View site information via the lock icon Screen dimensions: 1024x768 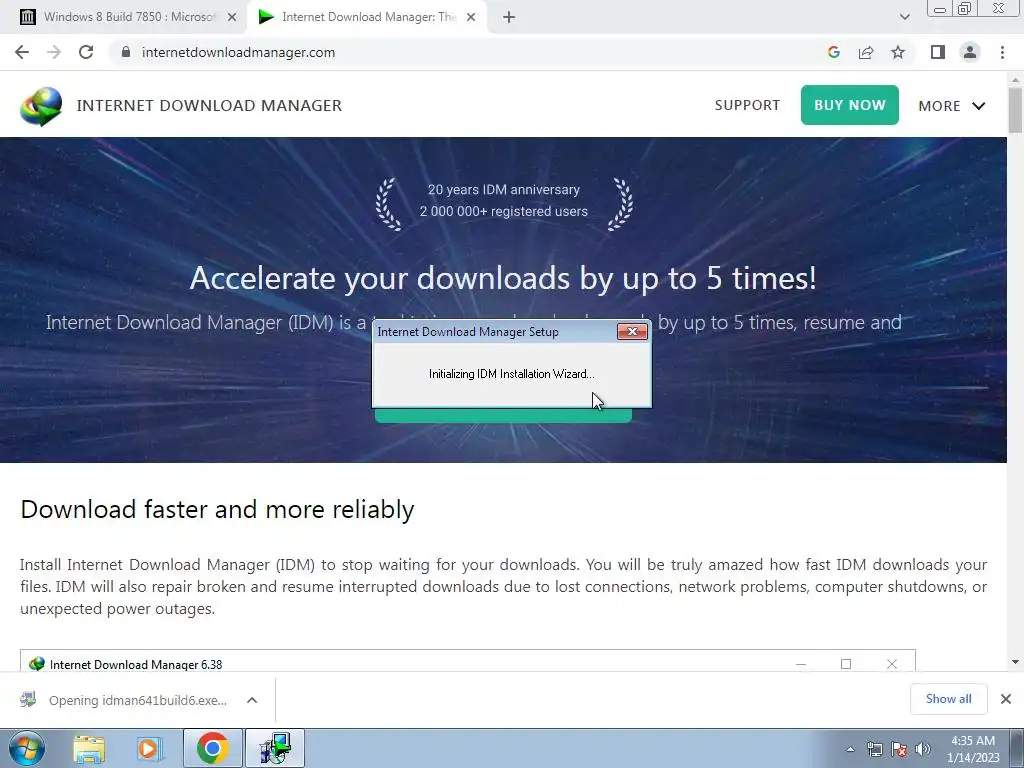(x=126, y=52)
